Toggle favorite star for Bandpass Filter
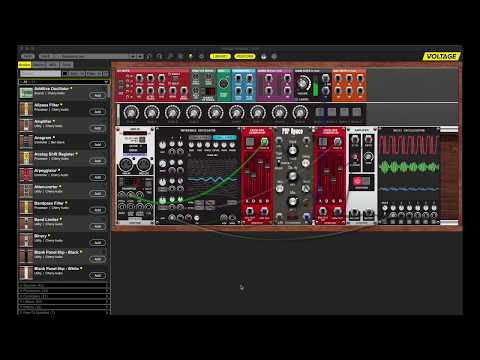 pyautogui.click(x=66, y=203)
